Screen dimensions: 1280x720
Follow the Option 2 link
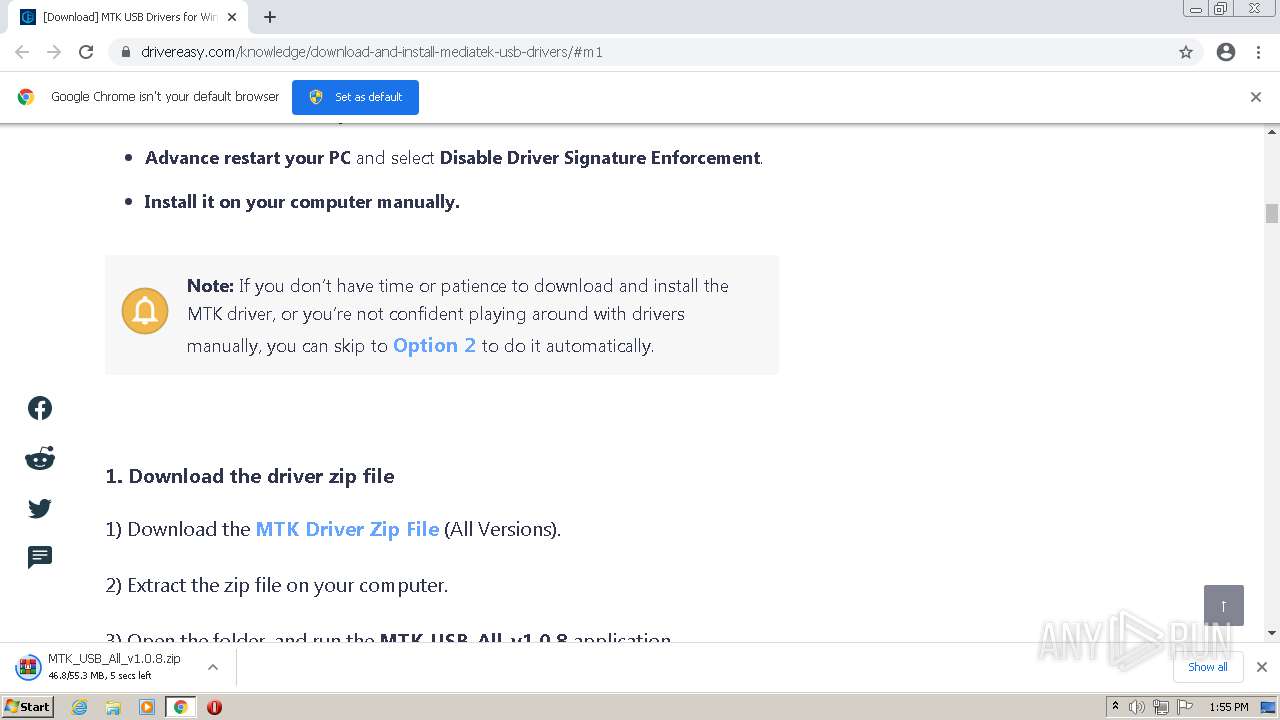point(434,345)
